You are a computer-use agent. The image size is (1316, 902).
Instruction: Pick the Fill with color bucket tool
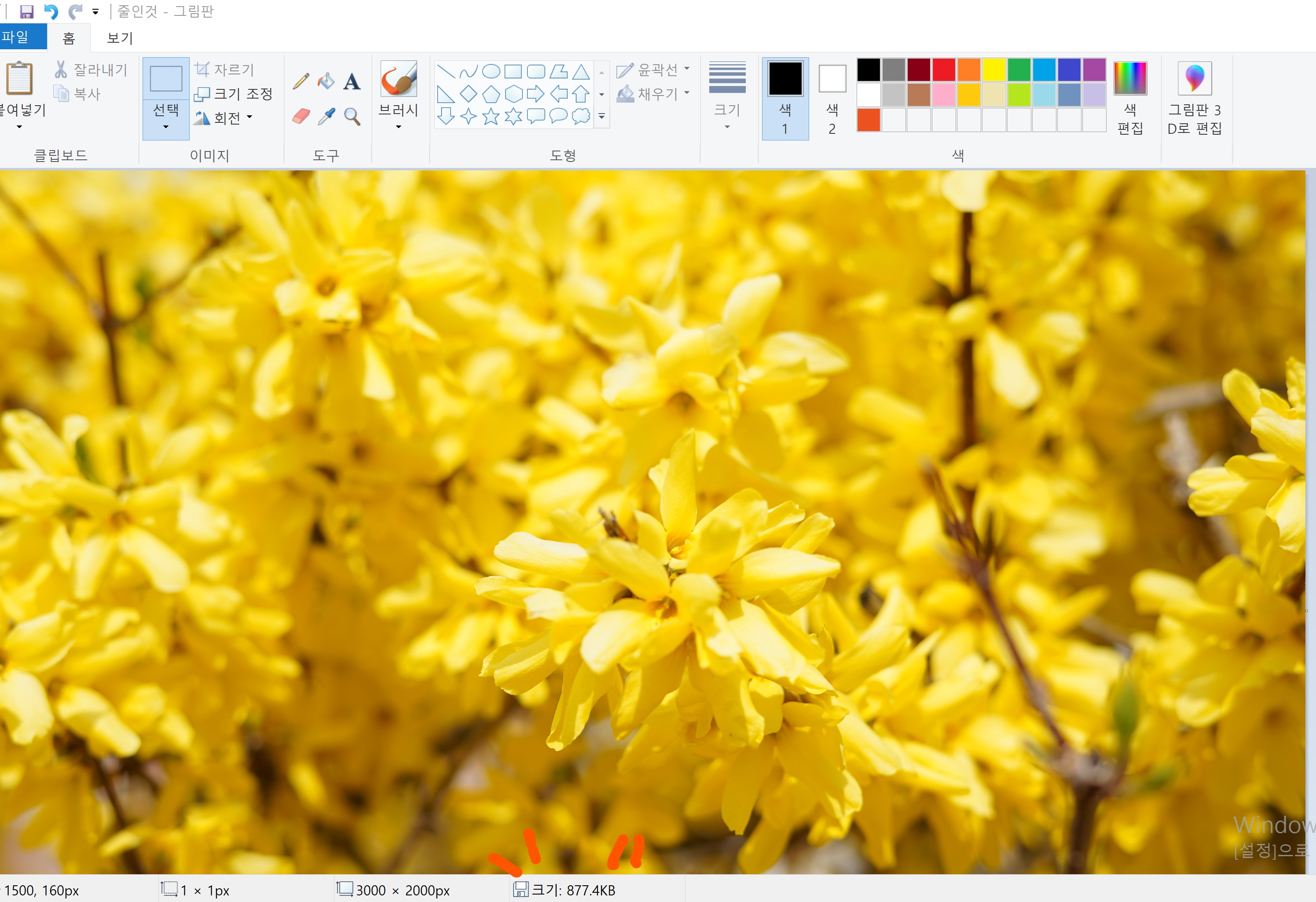tap(326, 81)
